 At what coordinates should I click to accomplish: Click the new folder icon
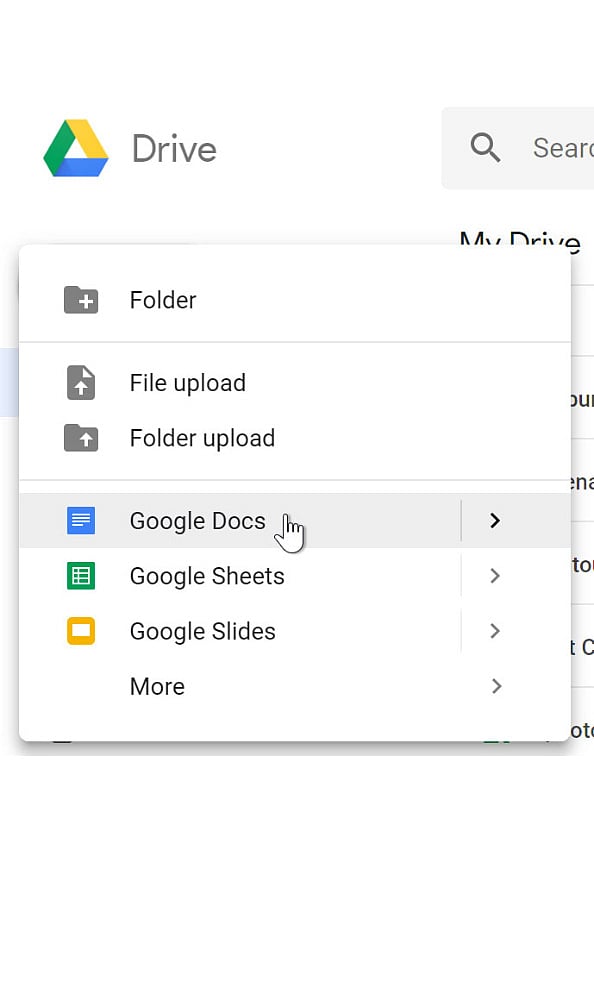(x=81, y=299)
